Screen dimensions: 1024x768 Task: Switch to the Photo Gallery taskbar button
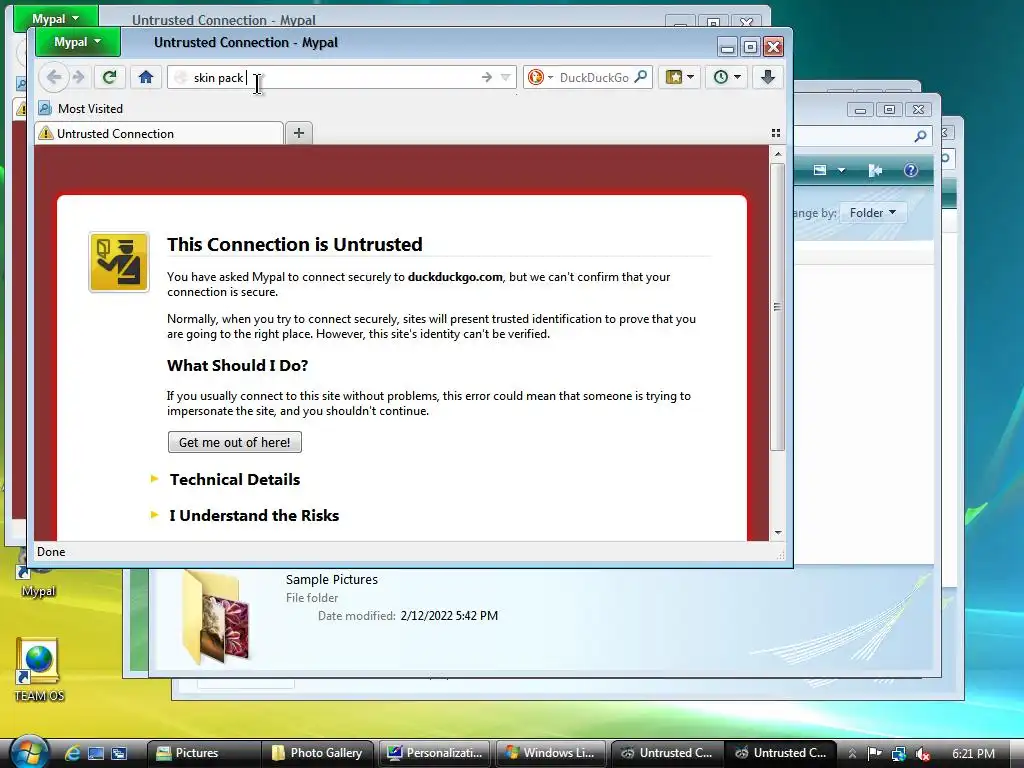(318, 753)
